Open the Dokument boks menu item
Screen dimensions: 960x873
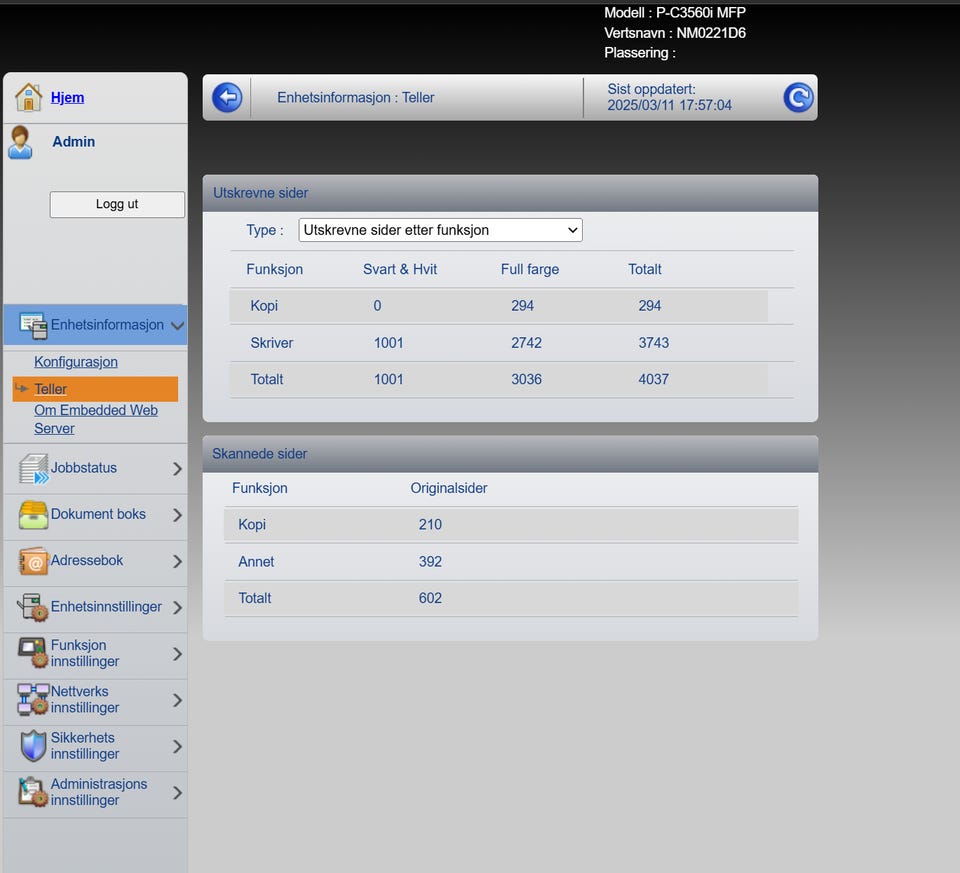98,514
